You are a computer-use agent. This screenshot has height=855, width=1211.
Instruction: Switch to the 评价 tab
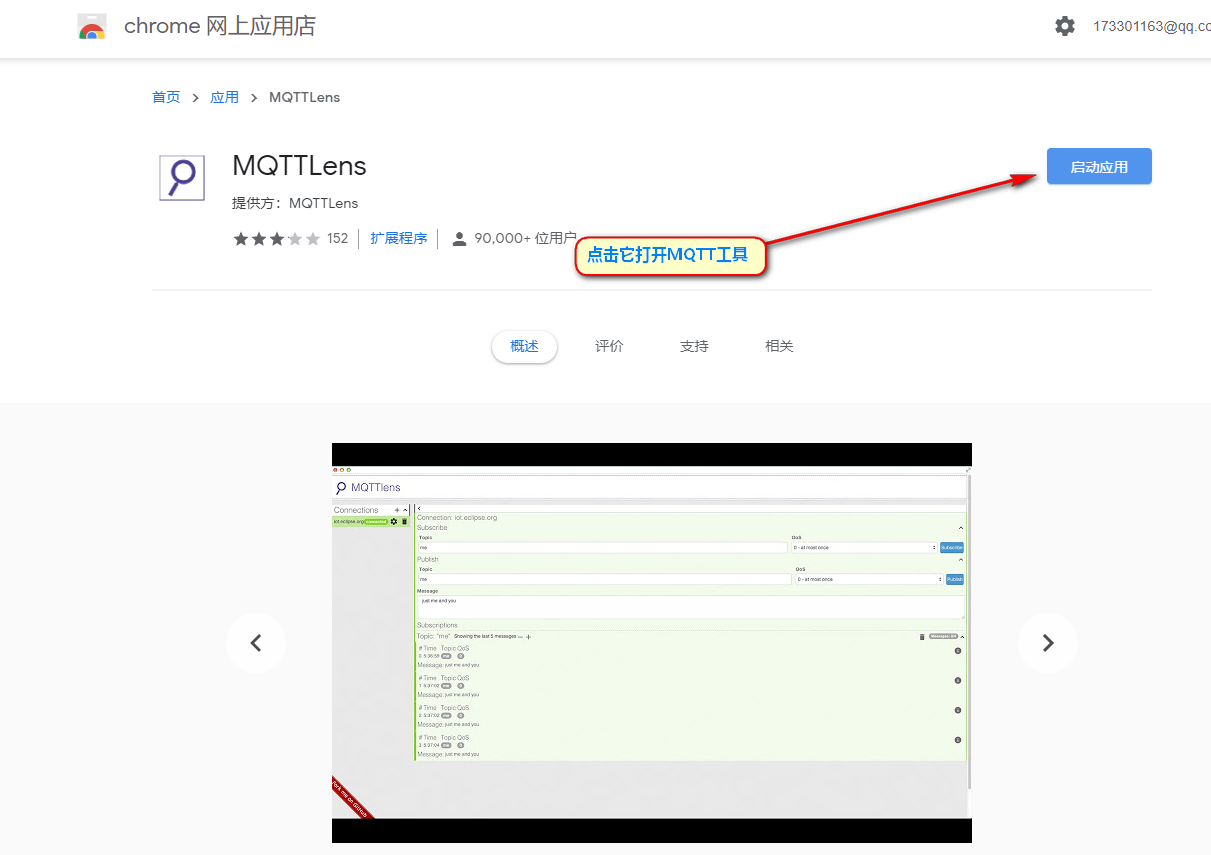pos(609,346)
